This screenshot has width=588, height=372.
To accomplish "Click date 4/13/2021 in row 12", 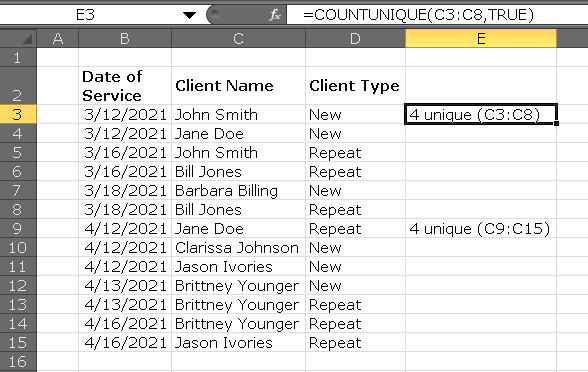I will (125, 286).
